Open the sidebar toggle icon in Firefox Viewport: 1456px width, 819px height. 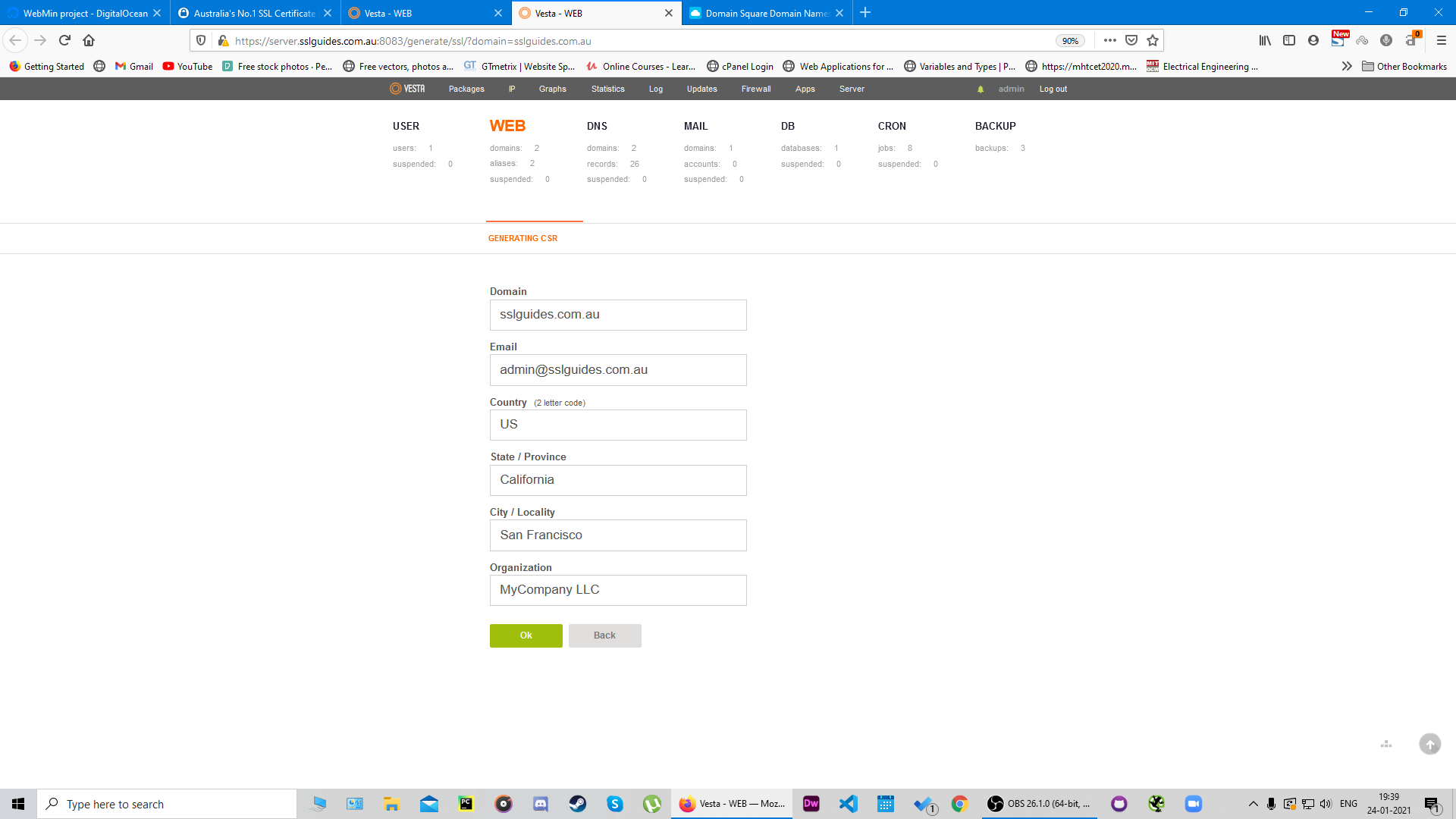(1289, 40)
